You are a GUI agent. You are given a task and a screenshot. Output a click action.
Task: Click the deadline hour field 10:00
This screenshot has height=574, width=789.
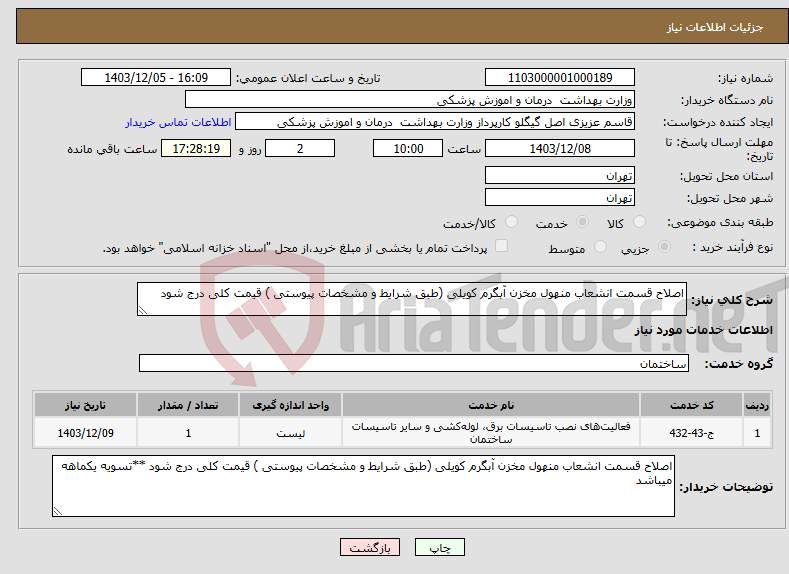click(x=408, y=148)
